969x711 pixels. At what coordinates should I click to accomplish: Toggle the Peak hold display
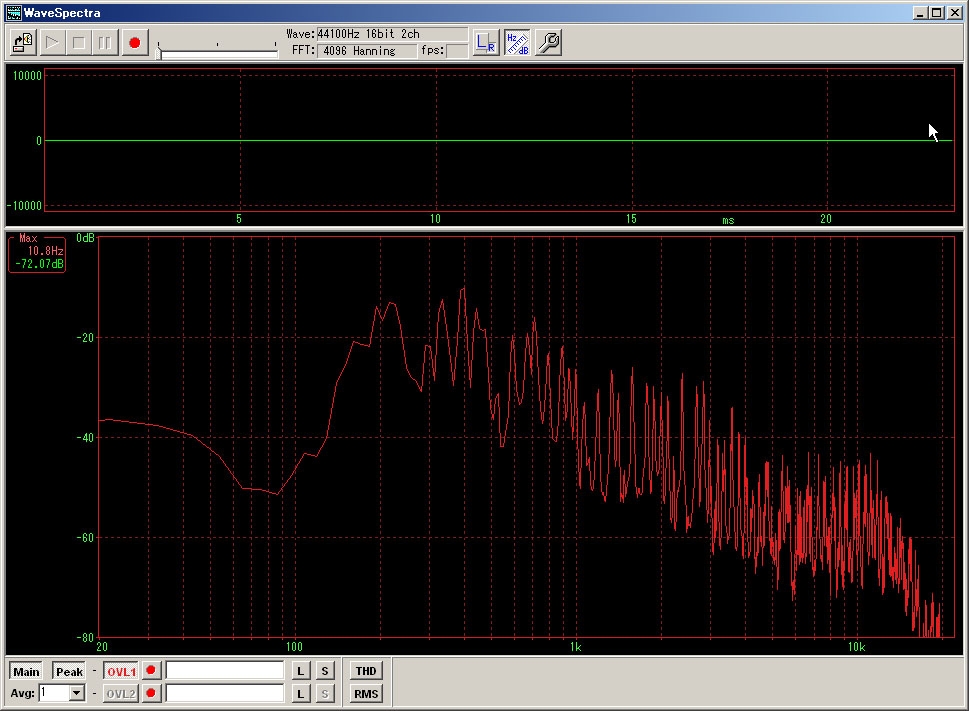(x=69, y=671)
